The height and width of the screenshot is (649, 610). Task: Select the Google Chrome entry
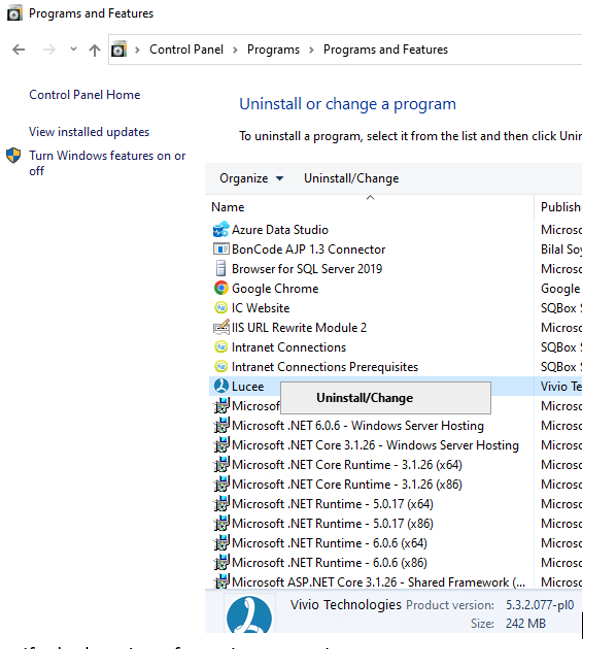275,288
